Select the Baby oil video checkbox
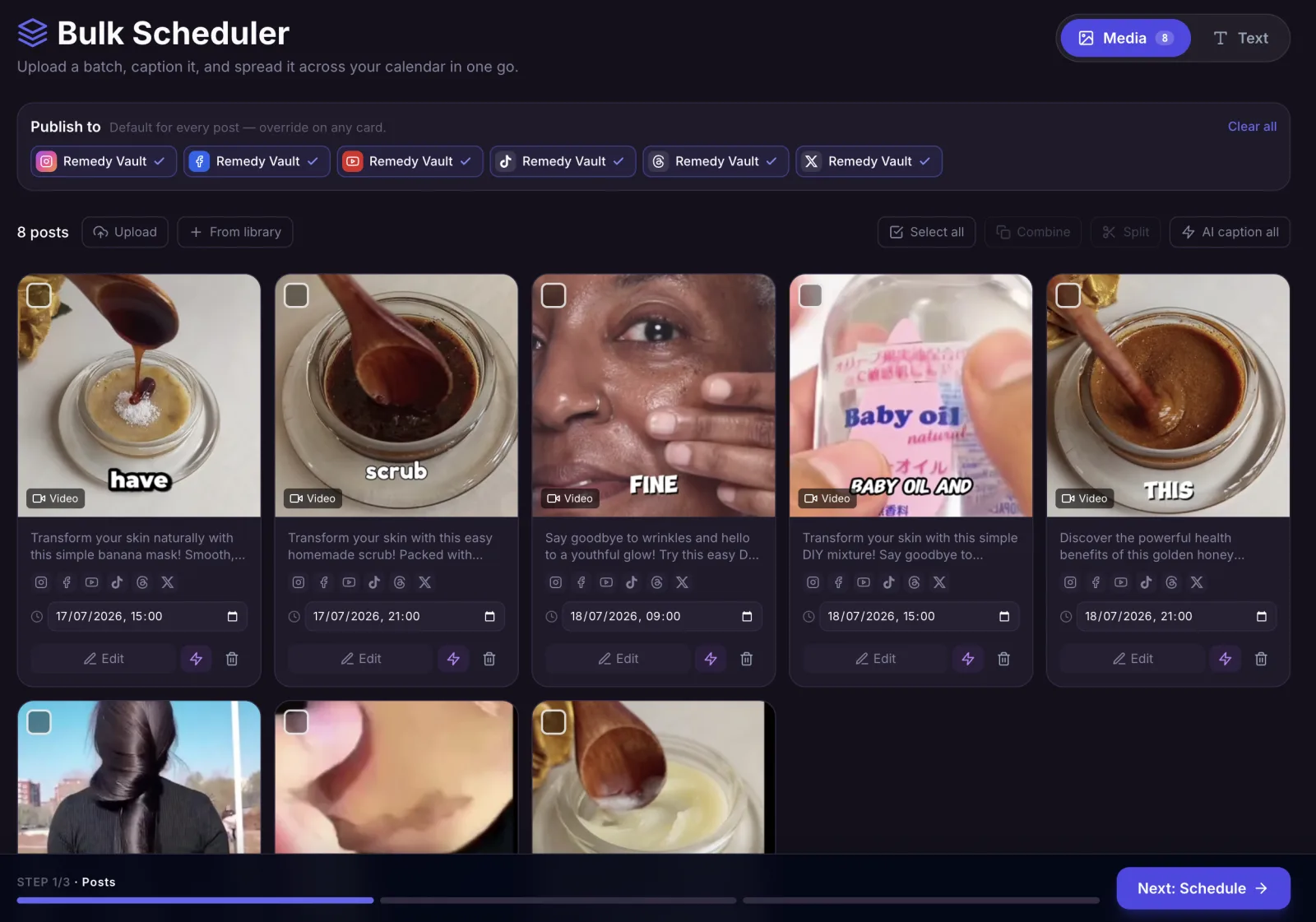 [811, 295]
